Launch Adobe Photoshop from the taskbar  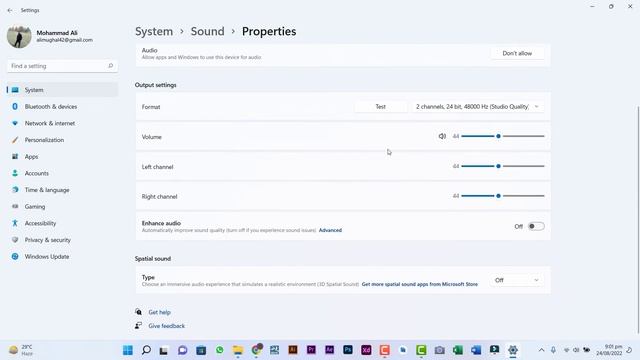pos(348,350)
